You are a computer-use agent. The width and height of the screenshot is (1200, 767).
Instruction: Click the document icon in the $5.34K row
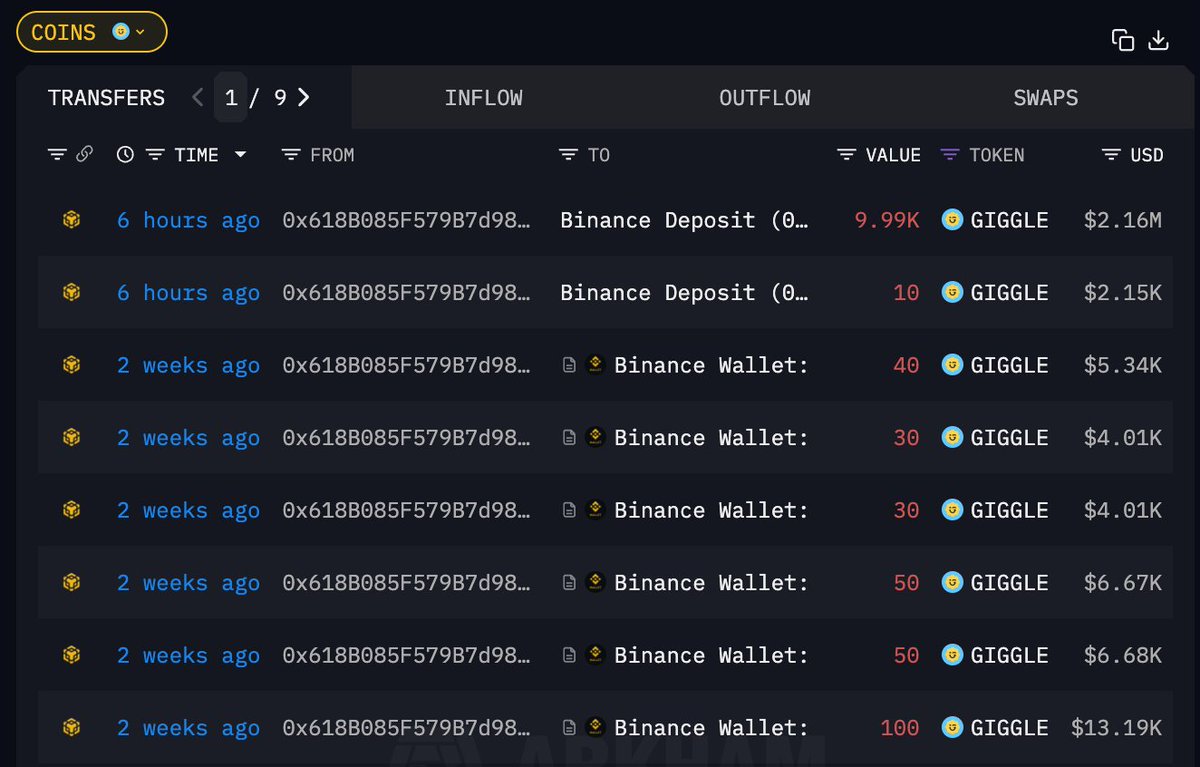point(568,366)
